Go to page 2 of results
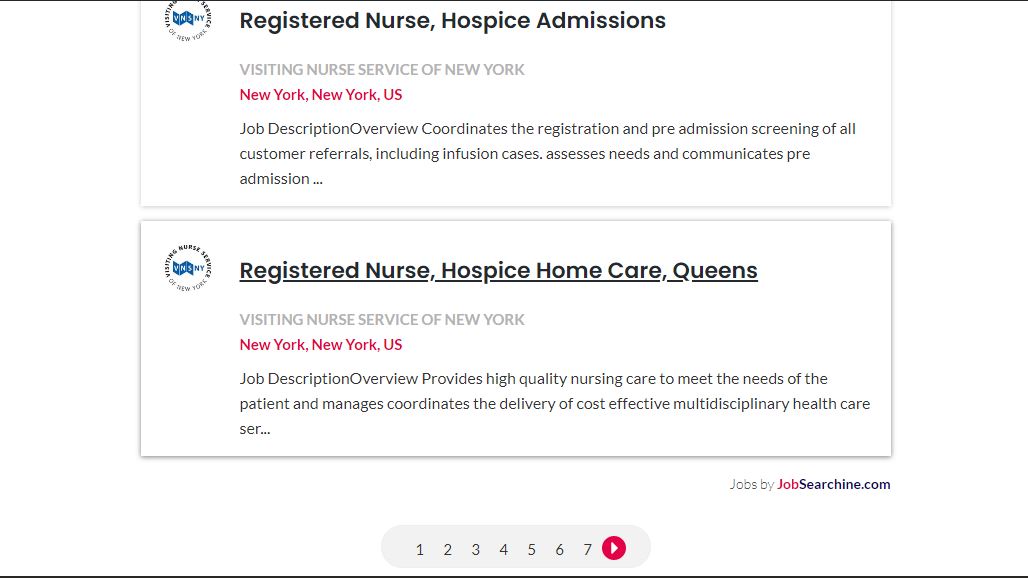The image size is (1028, 578). point(448,549)
